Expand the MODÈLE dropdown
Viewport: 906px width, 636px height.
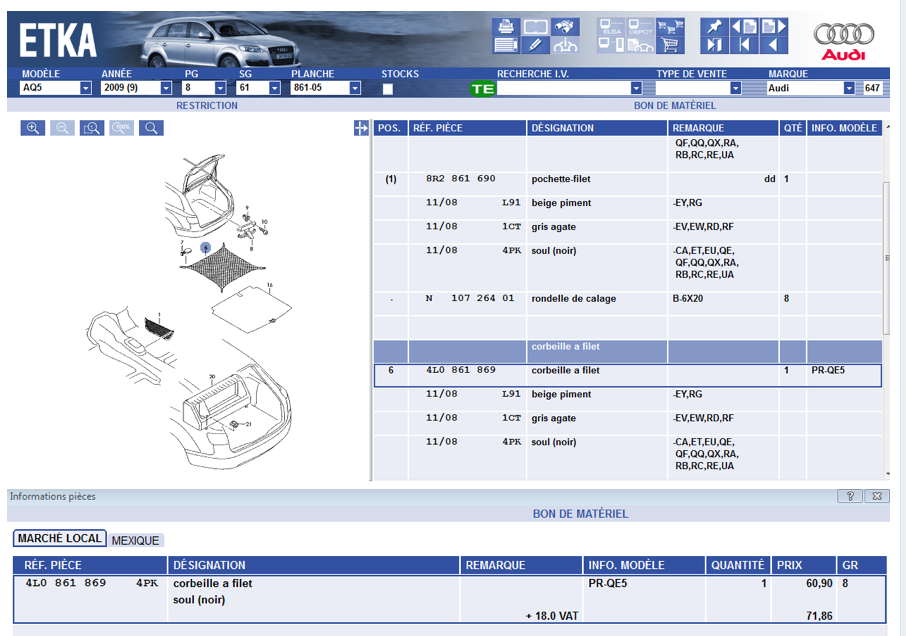(85, 88)
